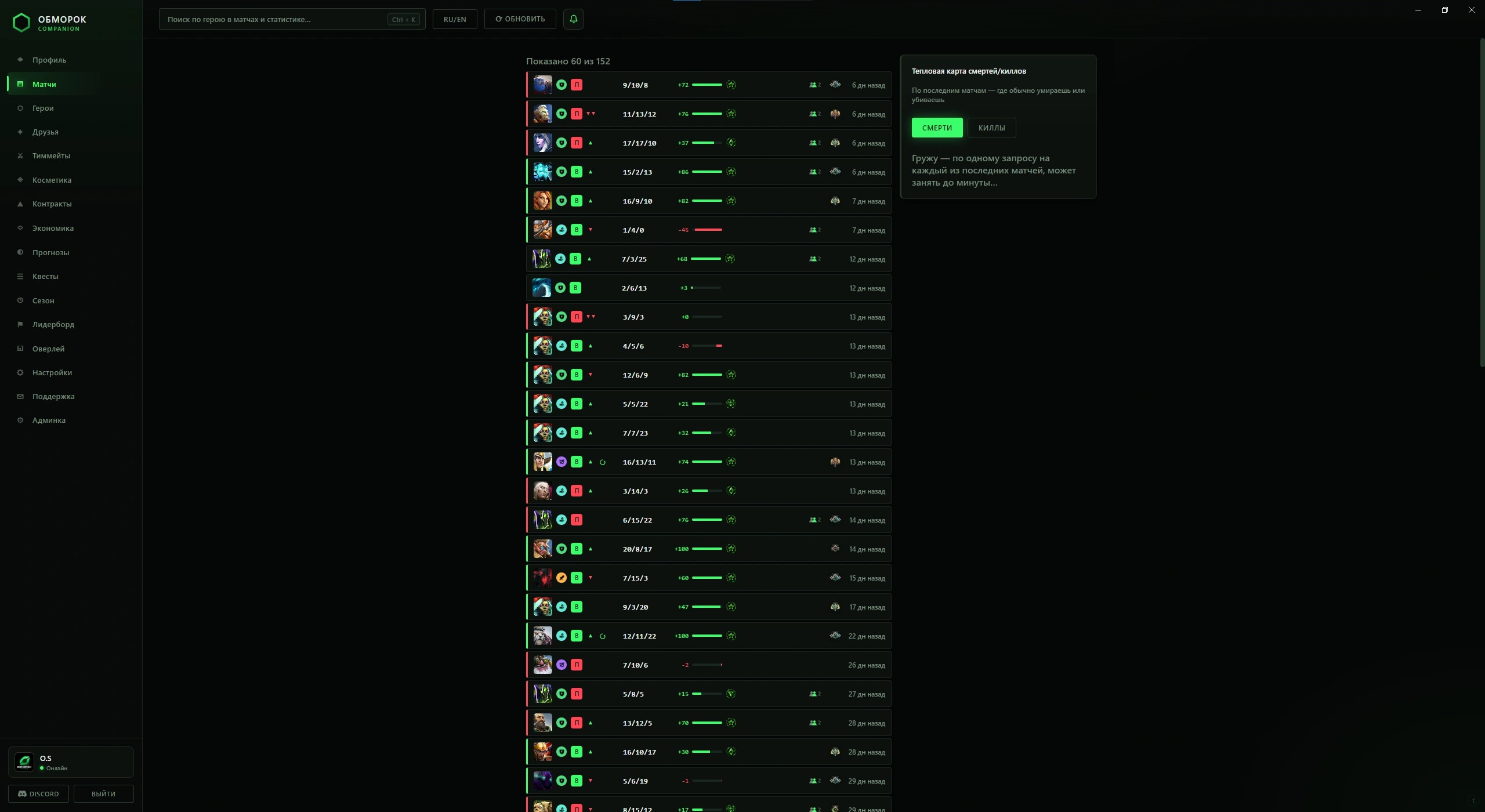Open Лидерборд from the sidebar
1485x812 pixels.
point(53,324)
